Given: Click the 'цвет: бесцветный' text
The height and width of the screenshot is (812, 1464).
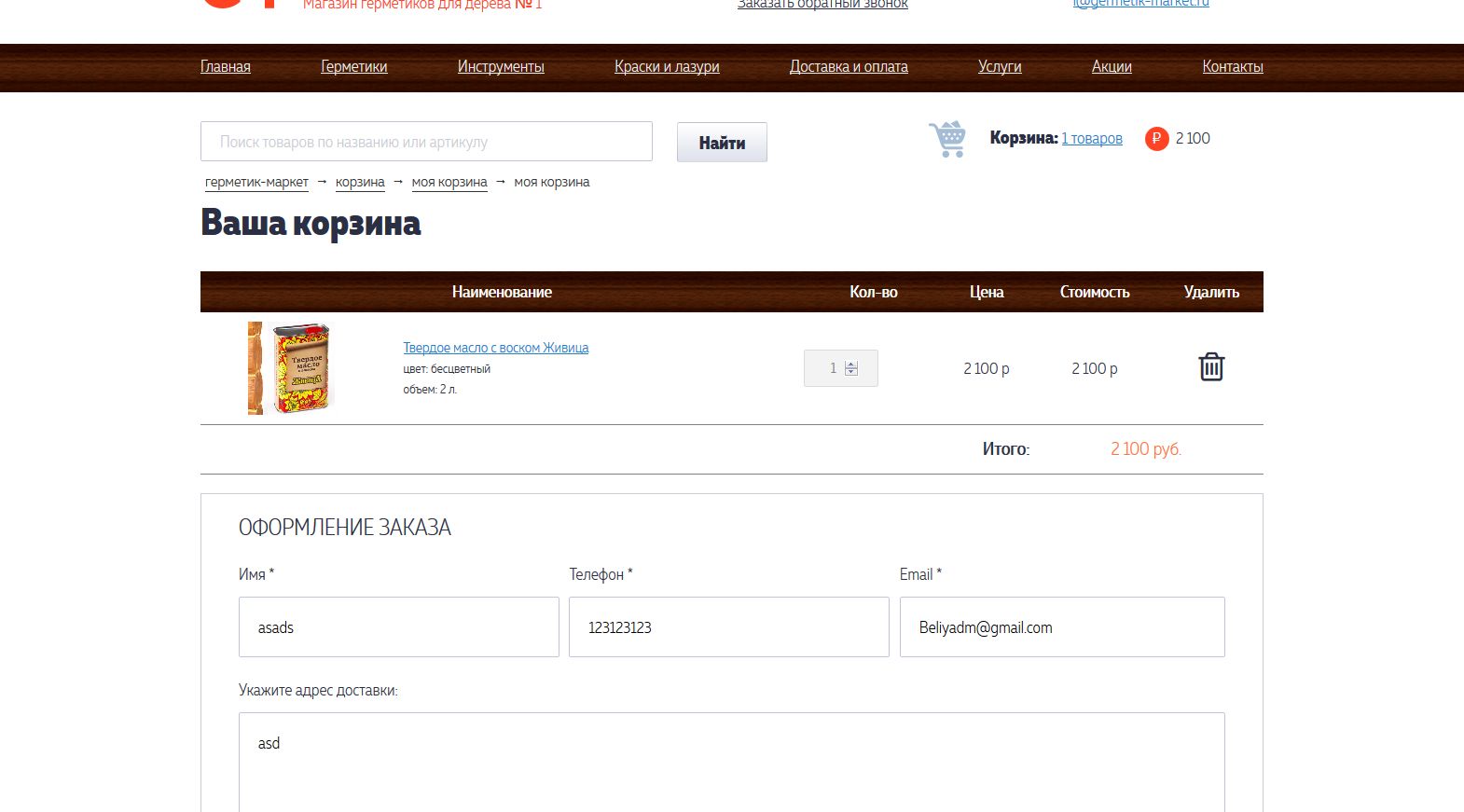Looking at the screenshot, I should pyautogui.click(x=447, y=369).
